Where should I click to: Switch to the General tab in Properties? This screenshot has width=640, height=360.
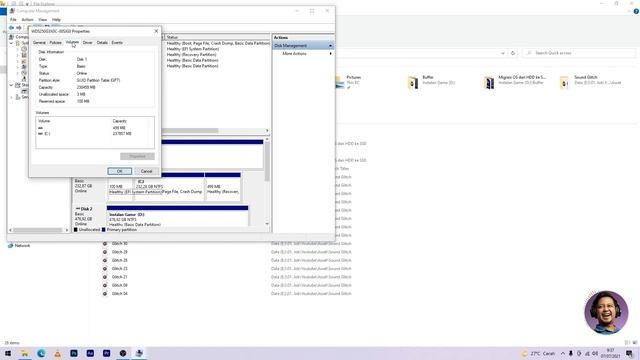click(39, 42)
